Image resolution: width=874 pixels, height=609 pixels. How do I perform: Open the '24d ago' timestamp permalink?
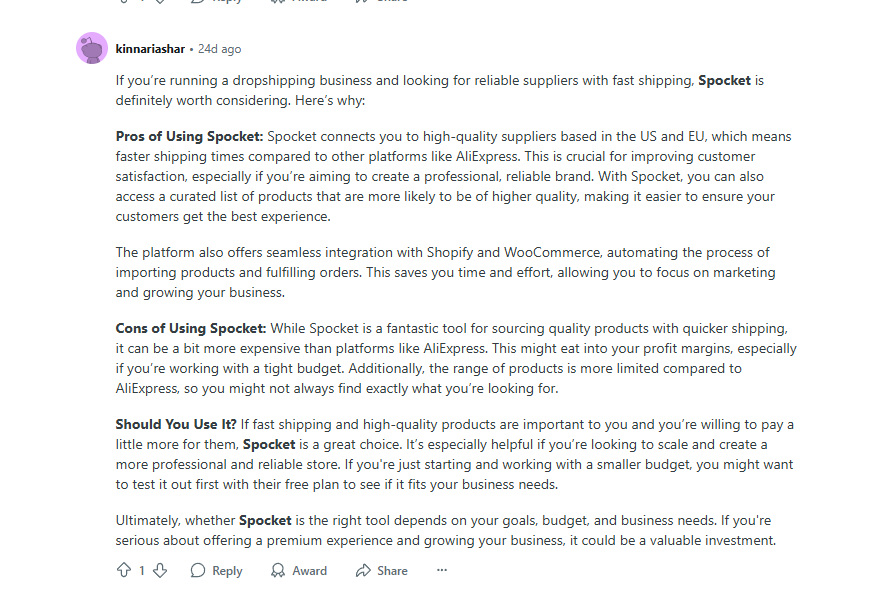click(220, 49)
